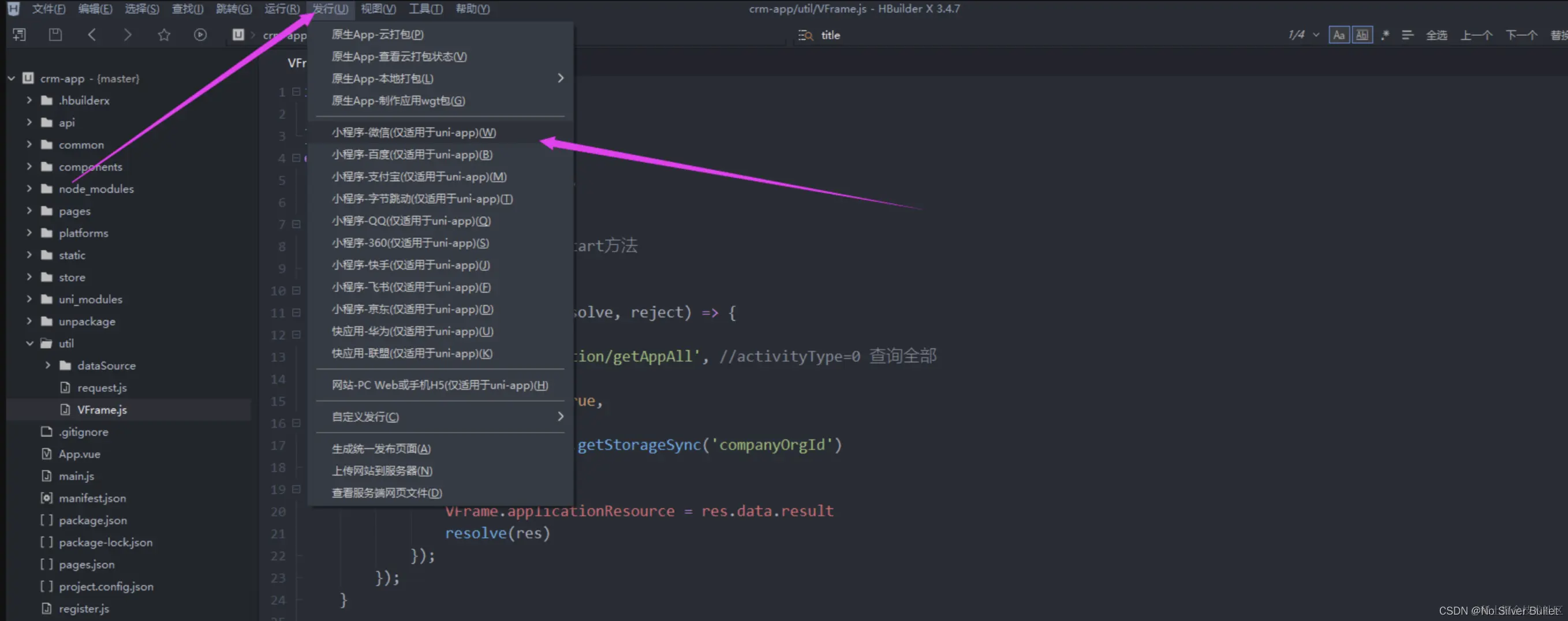This screenshot has width=1568, height=621.
Task: Toggle case-sensitive match (Aa) in search
Action: (1339, 35)
